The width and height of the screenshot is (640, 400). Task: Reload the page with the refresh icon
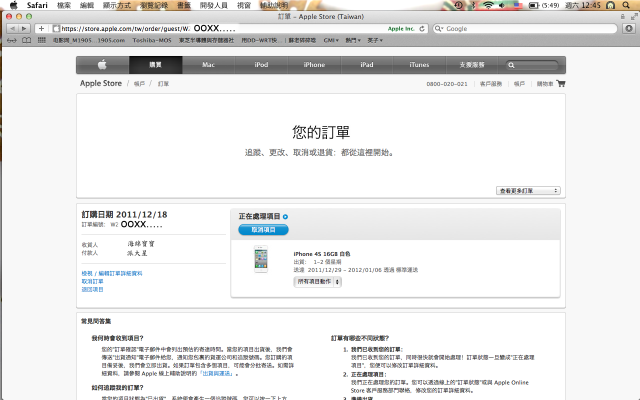click(422, 29)
